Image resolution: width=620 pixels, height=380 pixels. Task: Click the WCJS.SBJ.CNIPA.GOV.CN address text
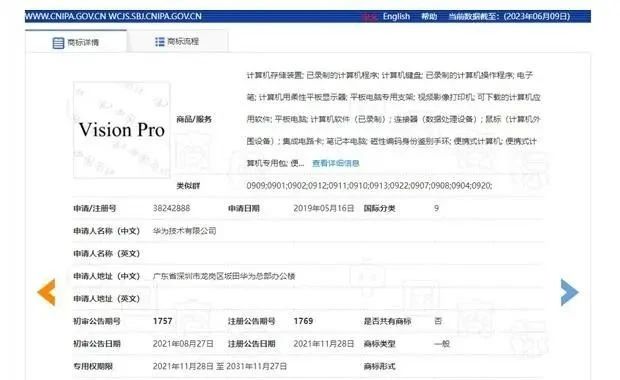tap(155, 16)
